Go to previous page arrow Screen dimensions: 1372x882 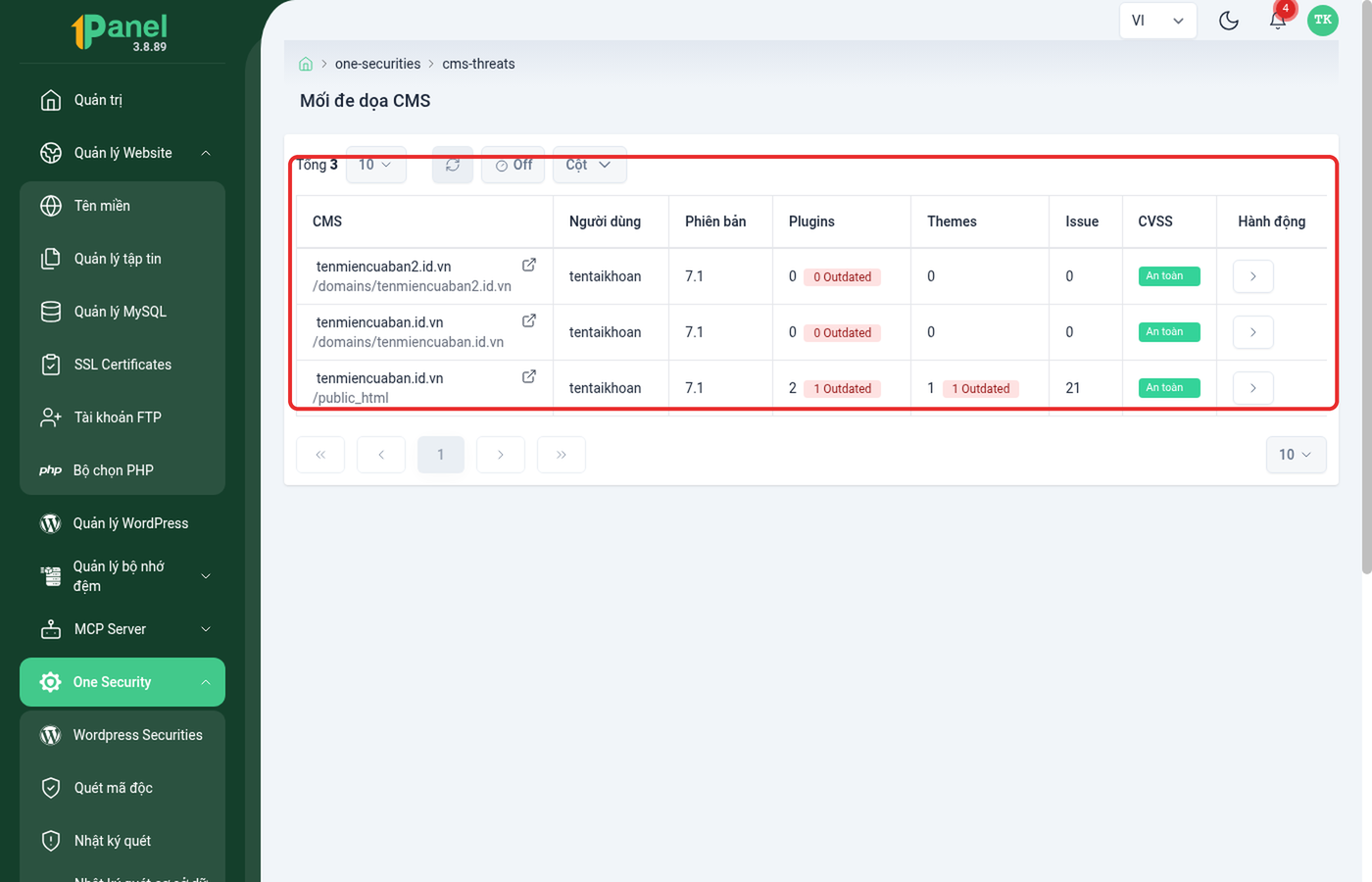[x=381, y=455]
